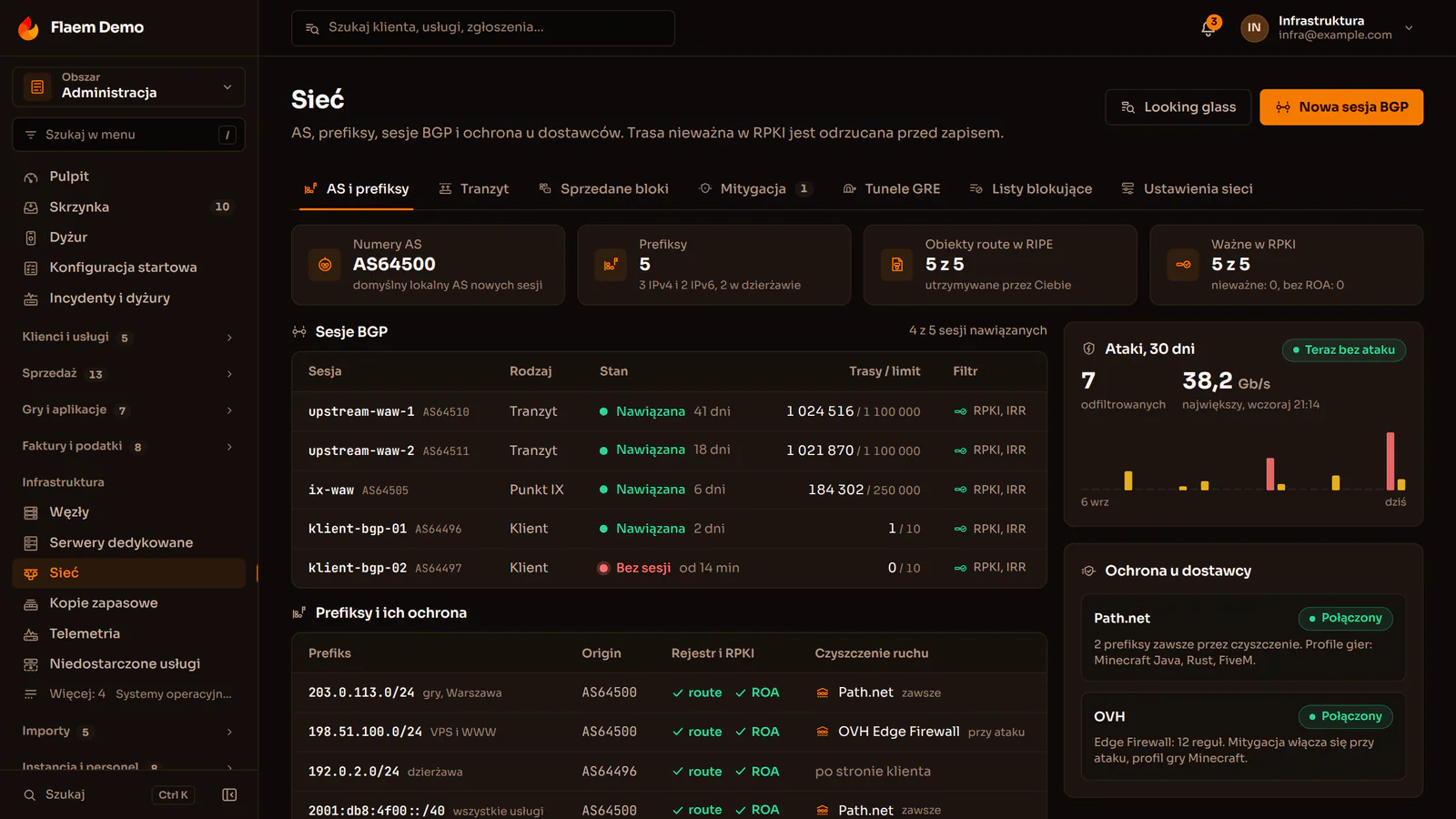Open Więcej: 4 Systemy operacyjne link
The image size is (1456, 819).
click(128, 694)
